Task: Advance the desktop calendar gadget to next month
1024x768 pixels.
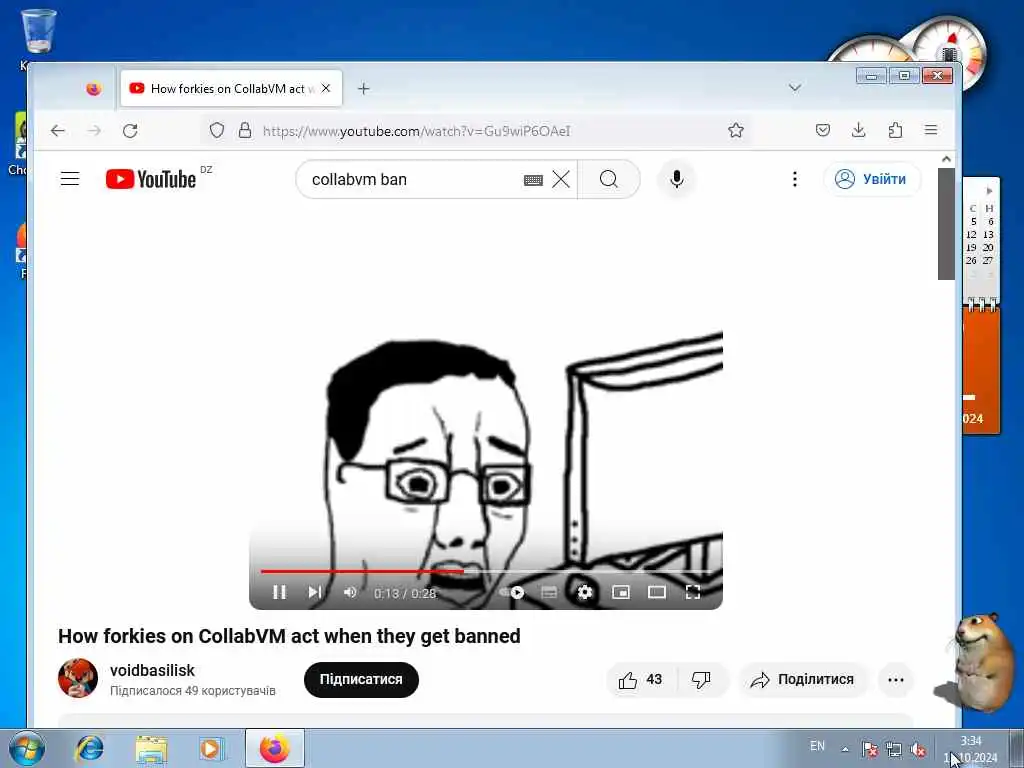Action: pos(989,191)
